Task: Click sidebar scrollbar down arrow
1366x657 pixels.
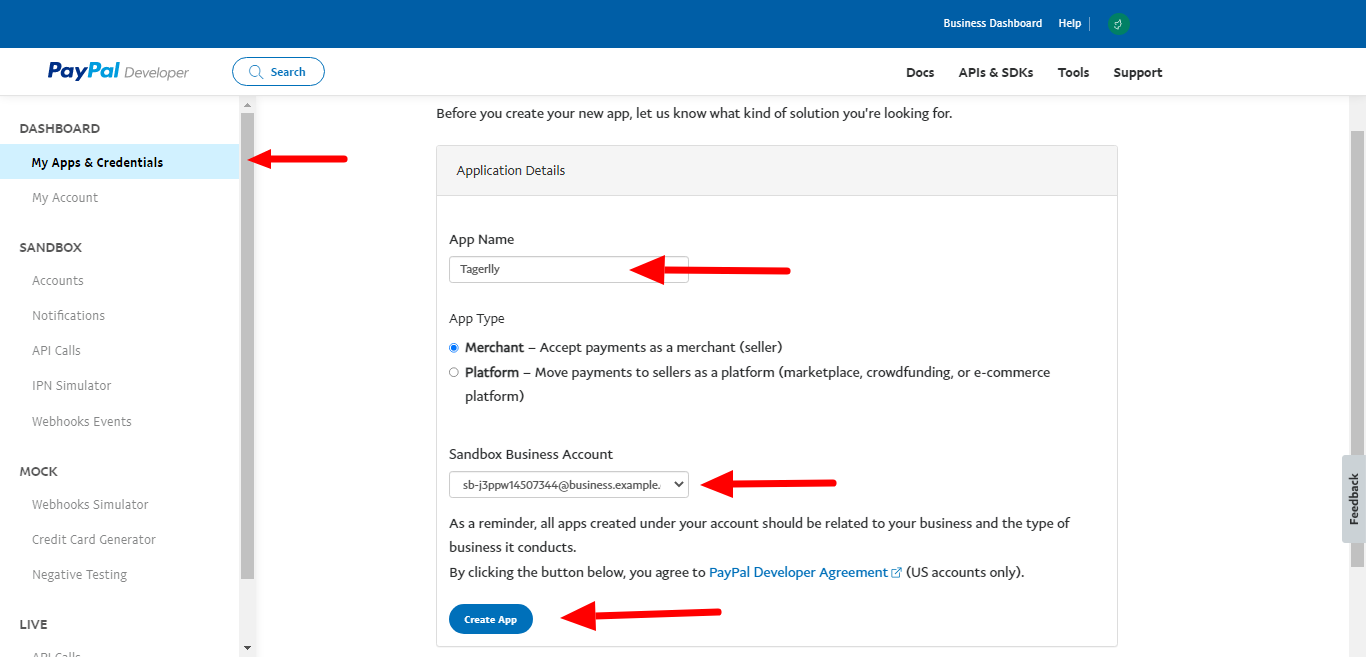Action: 248,647
